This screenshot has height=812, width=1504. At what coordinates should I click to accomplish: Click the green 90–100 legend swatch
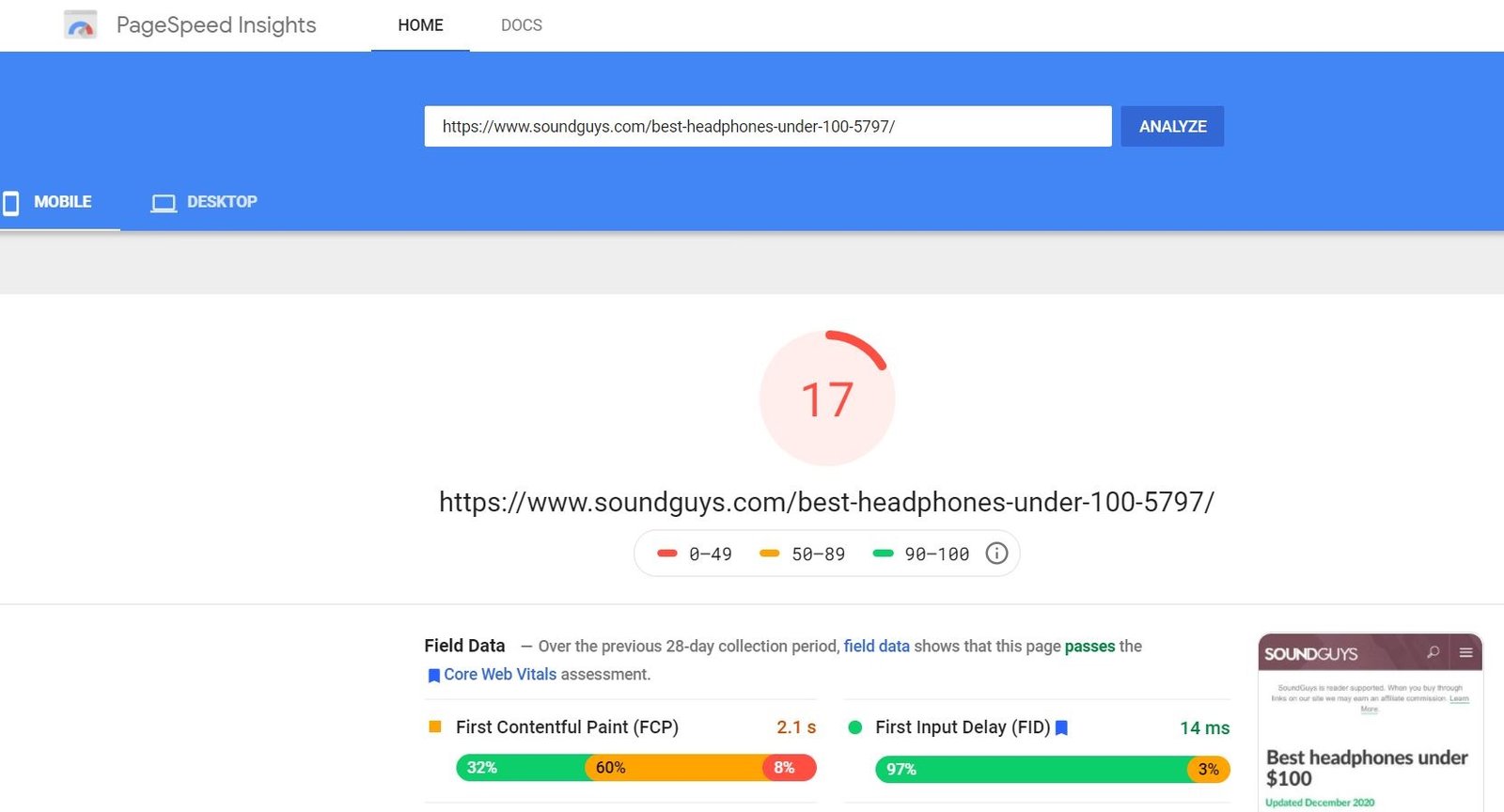coord(883,554)
